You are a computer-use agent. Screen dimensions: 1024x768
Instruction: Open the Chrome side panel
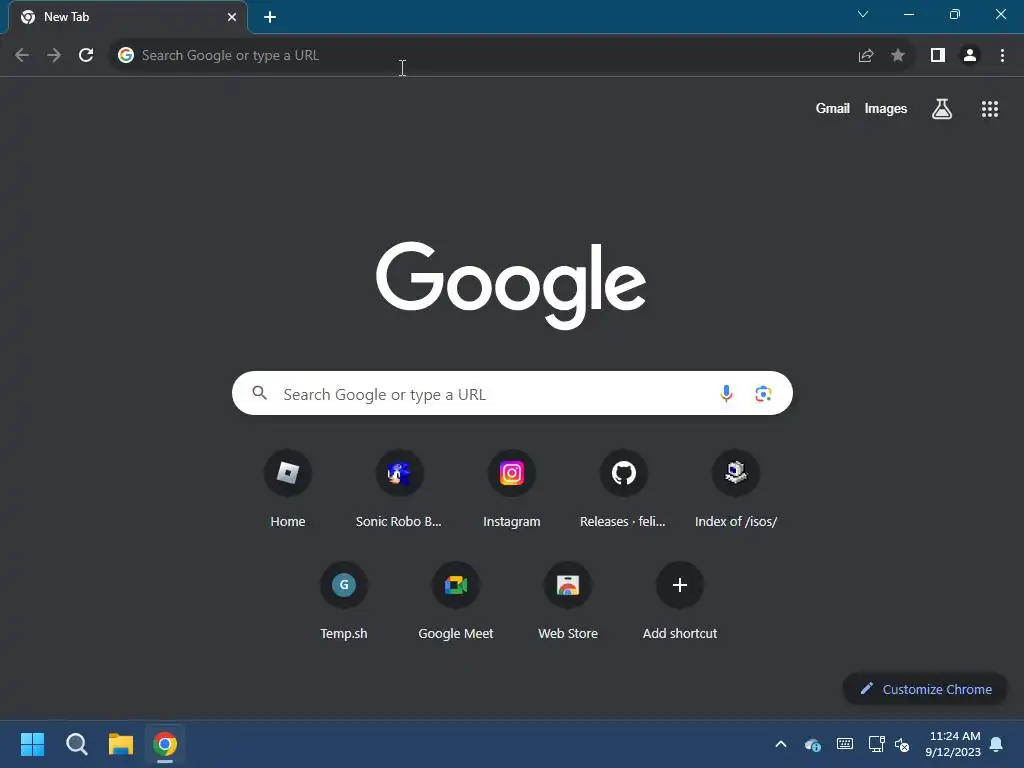938,55
